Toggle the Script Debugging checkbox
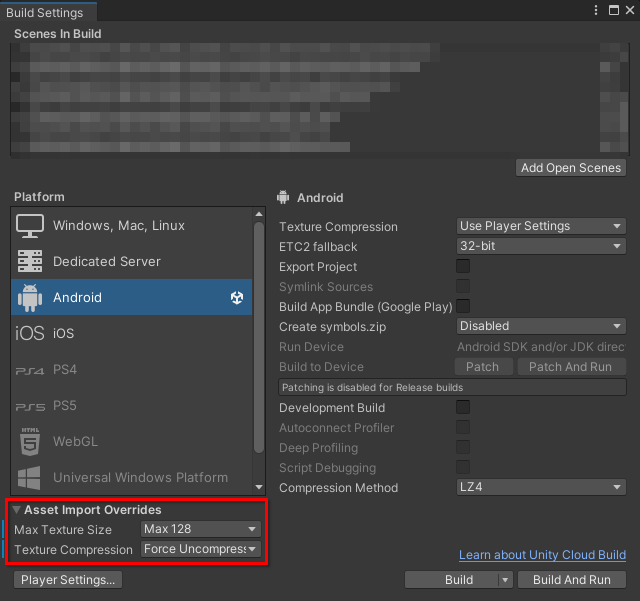 click(x=463, y=467)
